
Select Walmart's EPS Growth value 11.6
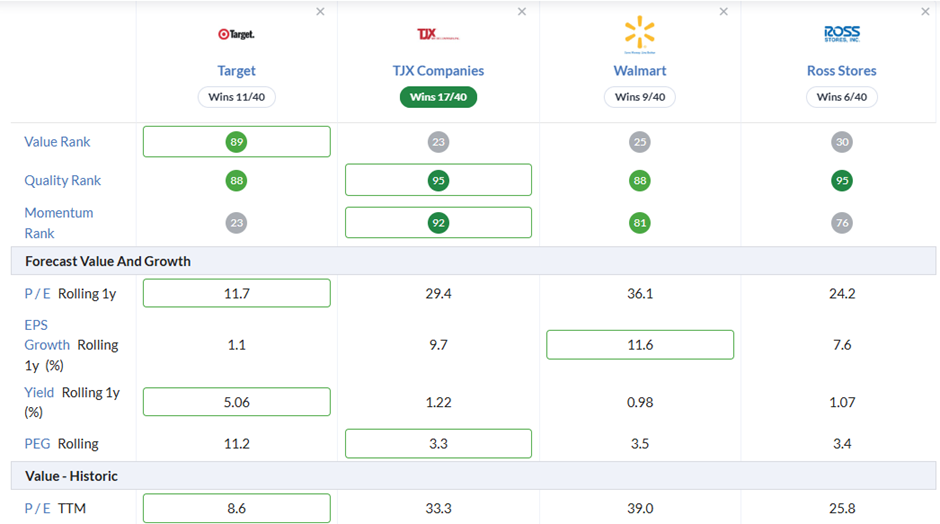(640, 345)
